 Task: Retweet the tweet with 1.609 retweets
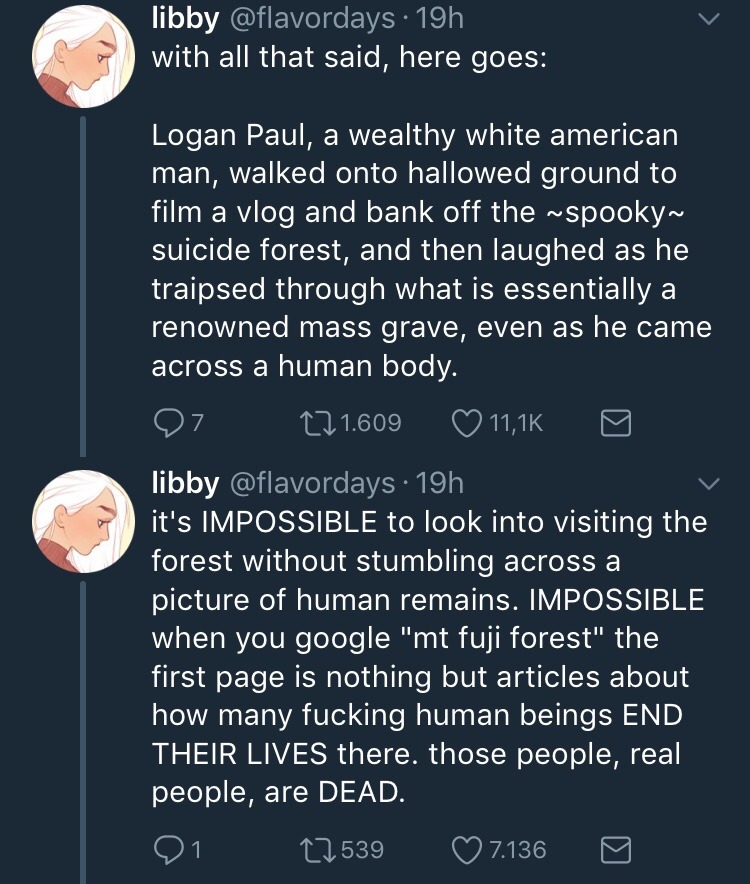click(307, 423)
